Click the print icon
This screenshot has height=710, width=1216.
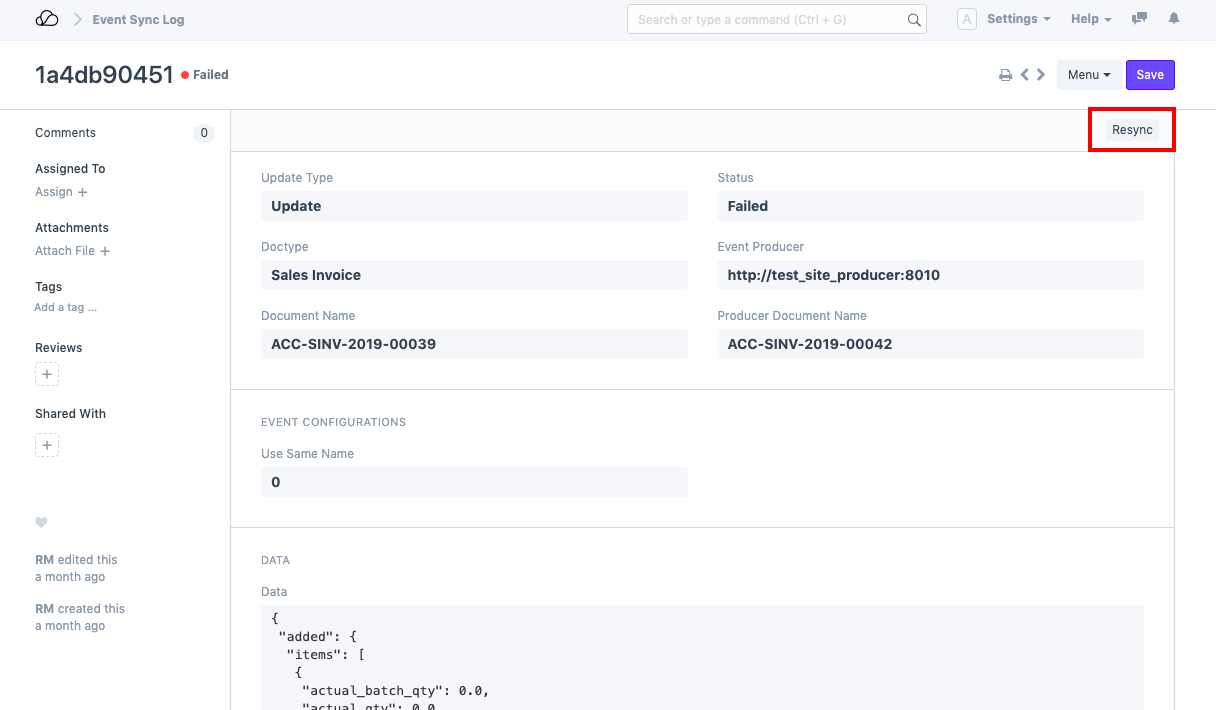pyautogui.click(x=1006, y=75)
